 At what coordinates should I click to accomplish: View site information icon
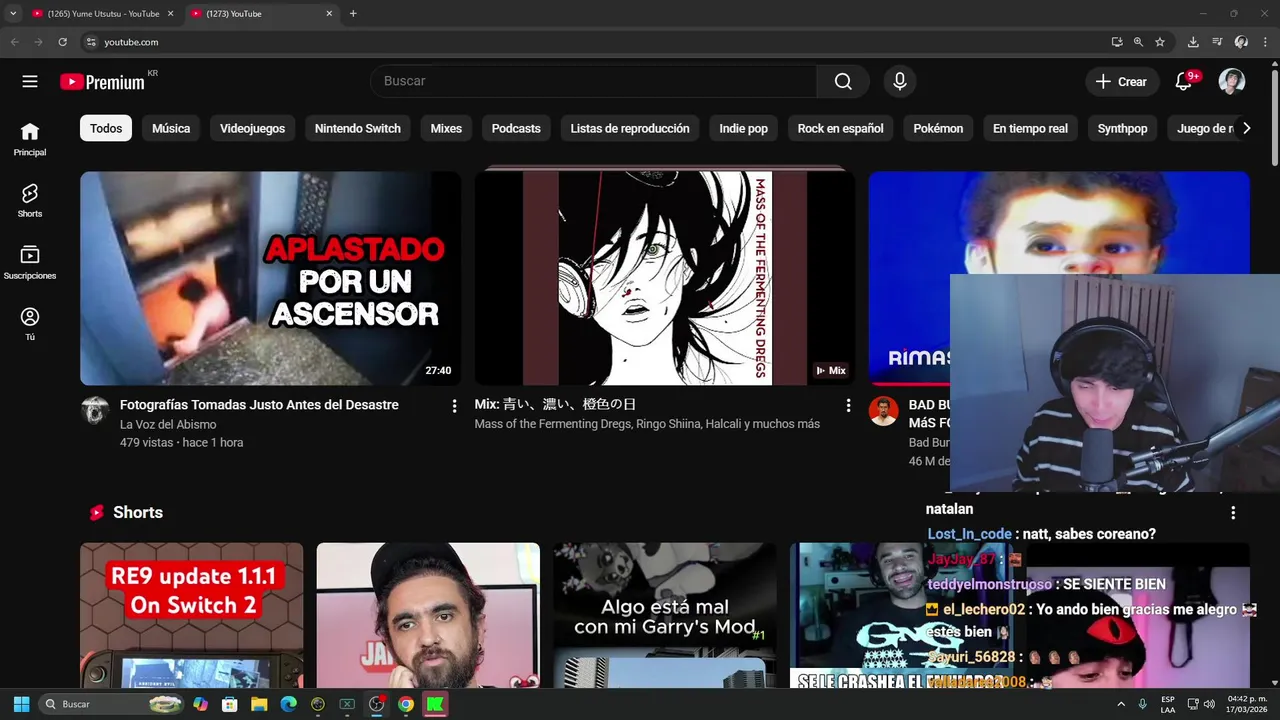[x=91, y=42]
